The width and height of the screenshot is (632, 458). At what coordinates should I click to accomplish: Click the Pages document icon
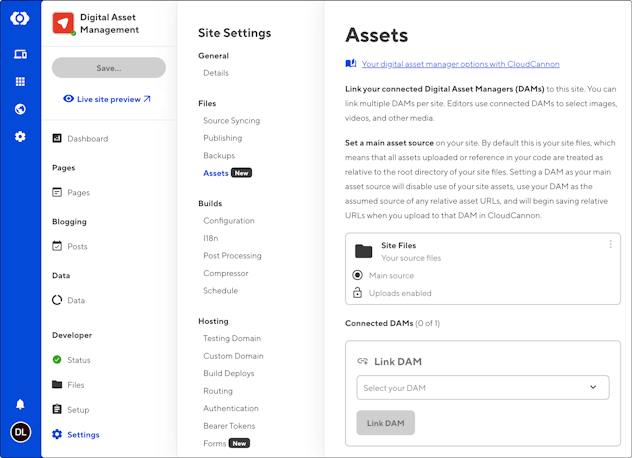coord(57,192)
